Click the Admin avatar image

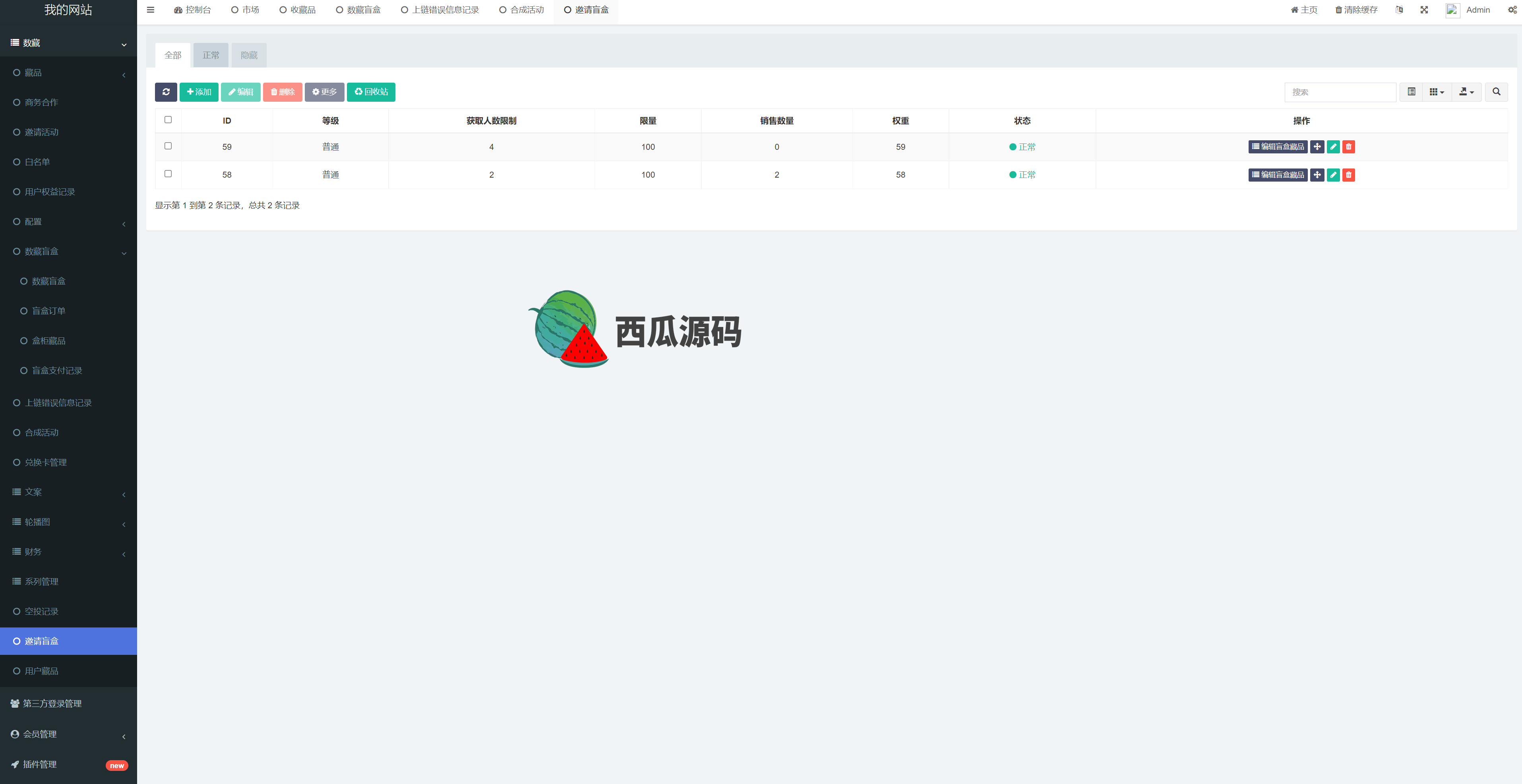1452,10
